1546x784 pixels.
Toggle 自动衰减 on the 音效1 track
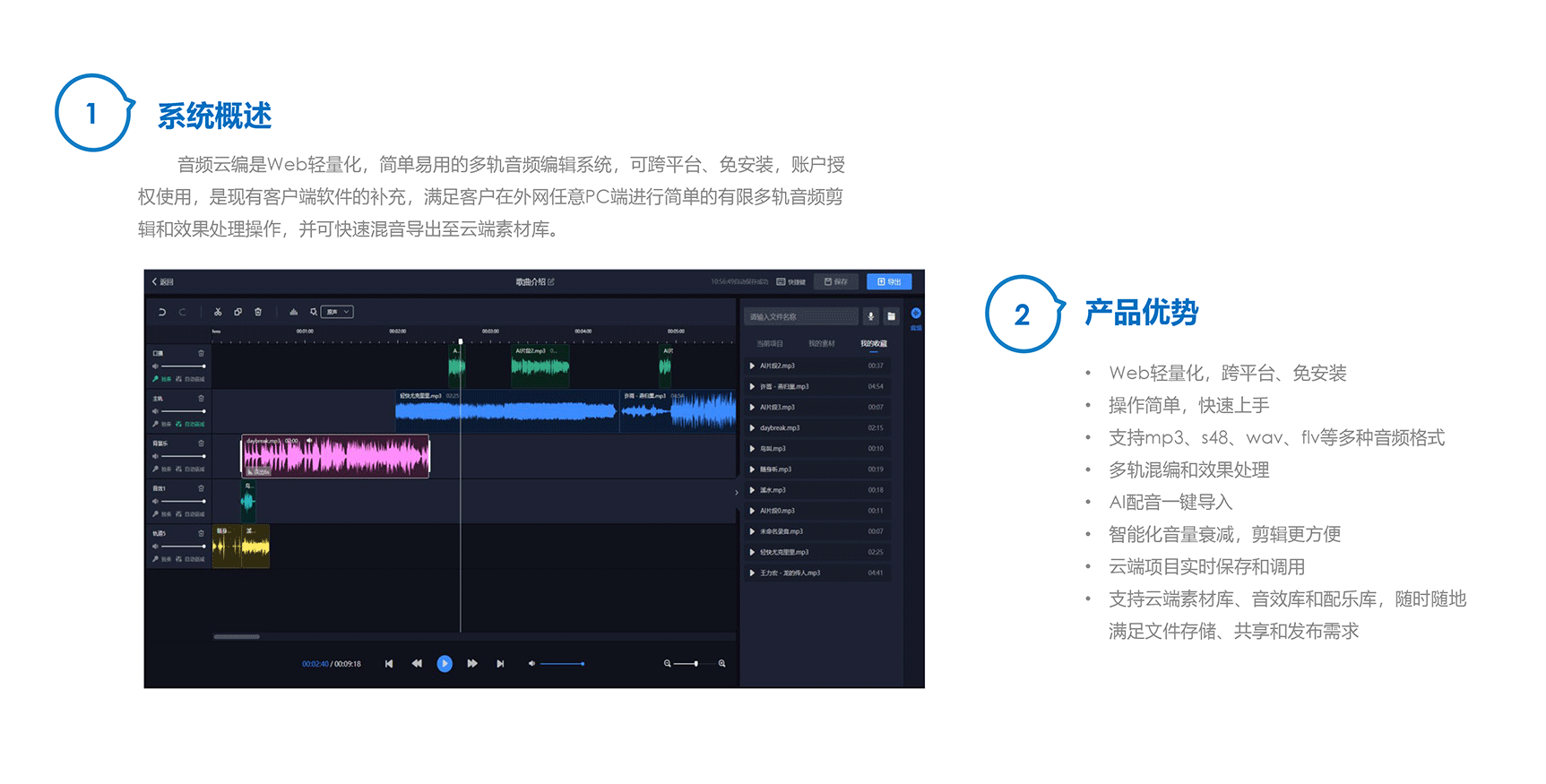[x=190, y=514]
